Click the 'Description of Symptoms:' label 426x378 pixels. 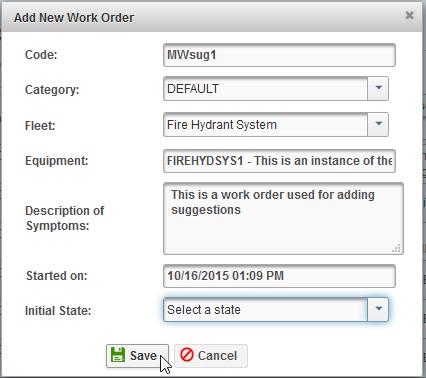[65, 218]
